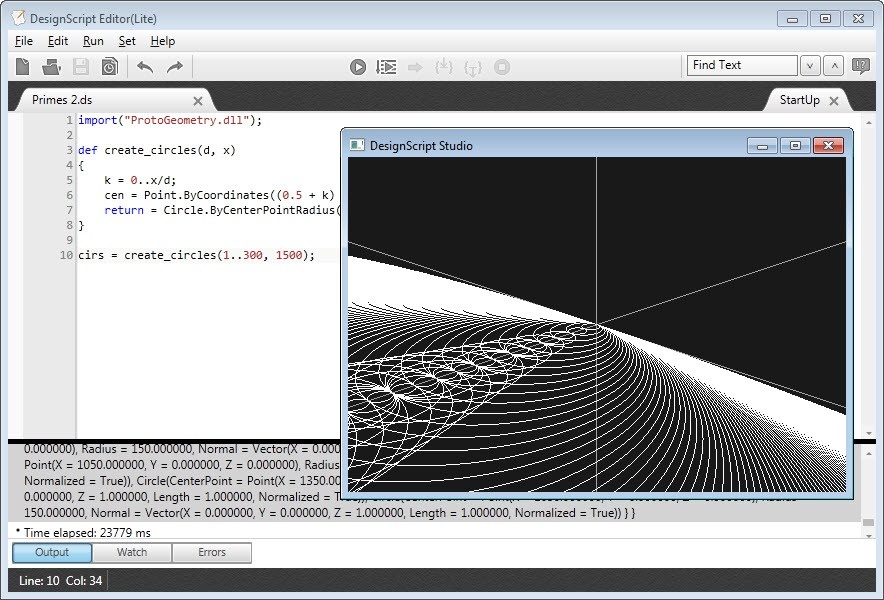Viewport: 884px width, 600px height.
Task: Open the File menu
Action: (24, 41)
